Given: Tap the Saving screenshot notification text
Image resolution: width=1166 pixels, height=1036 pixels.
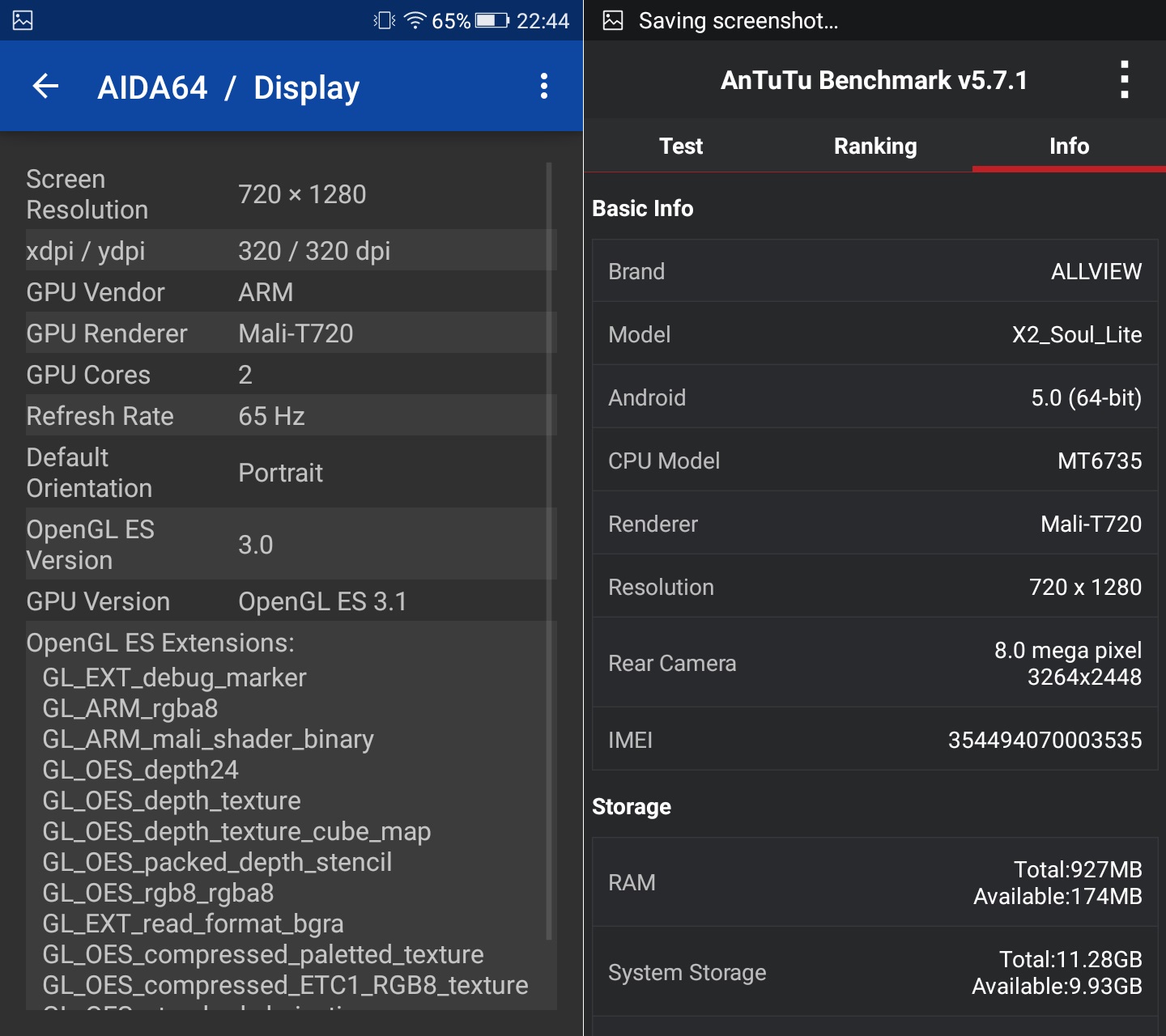Looking at the screenshot, I should pos(738,20).
